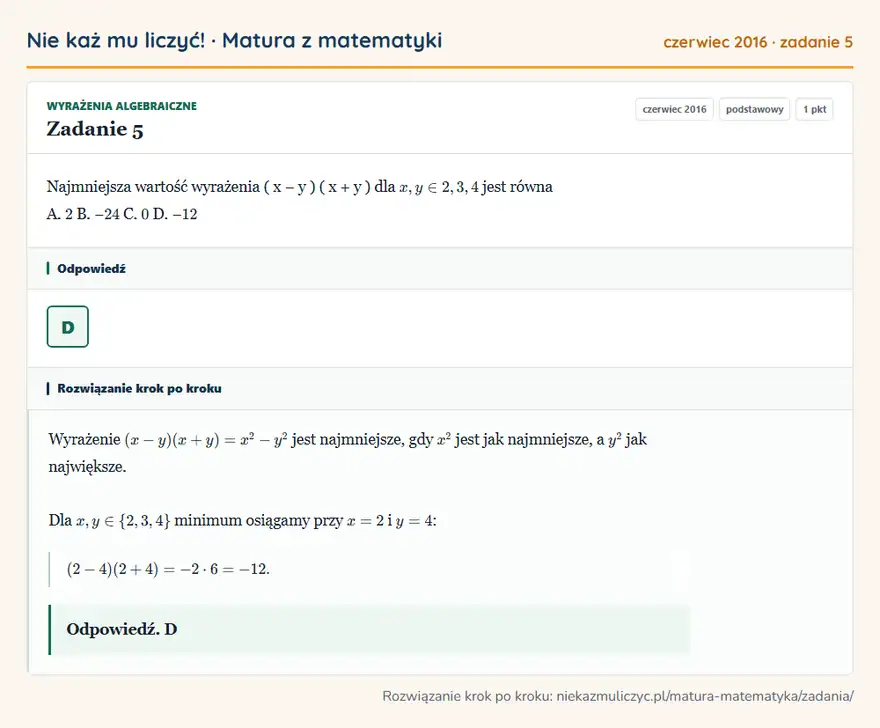Click the explanation paragraph starting with 'Wyrażenie (x − y)(x + y)'
The width and height of the screenshot is (880, 728).
(348, 453)
